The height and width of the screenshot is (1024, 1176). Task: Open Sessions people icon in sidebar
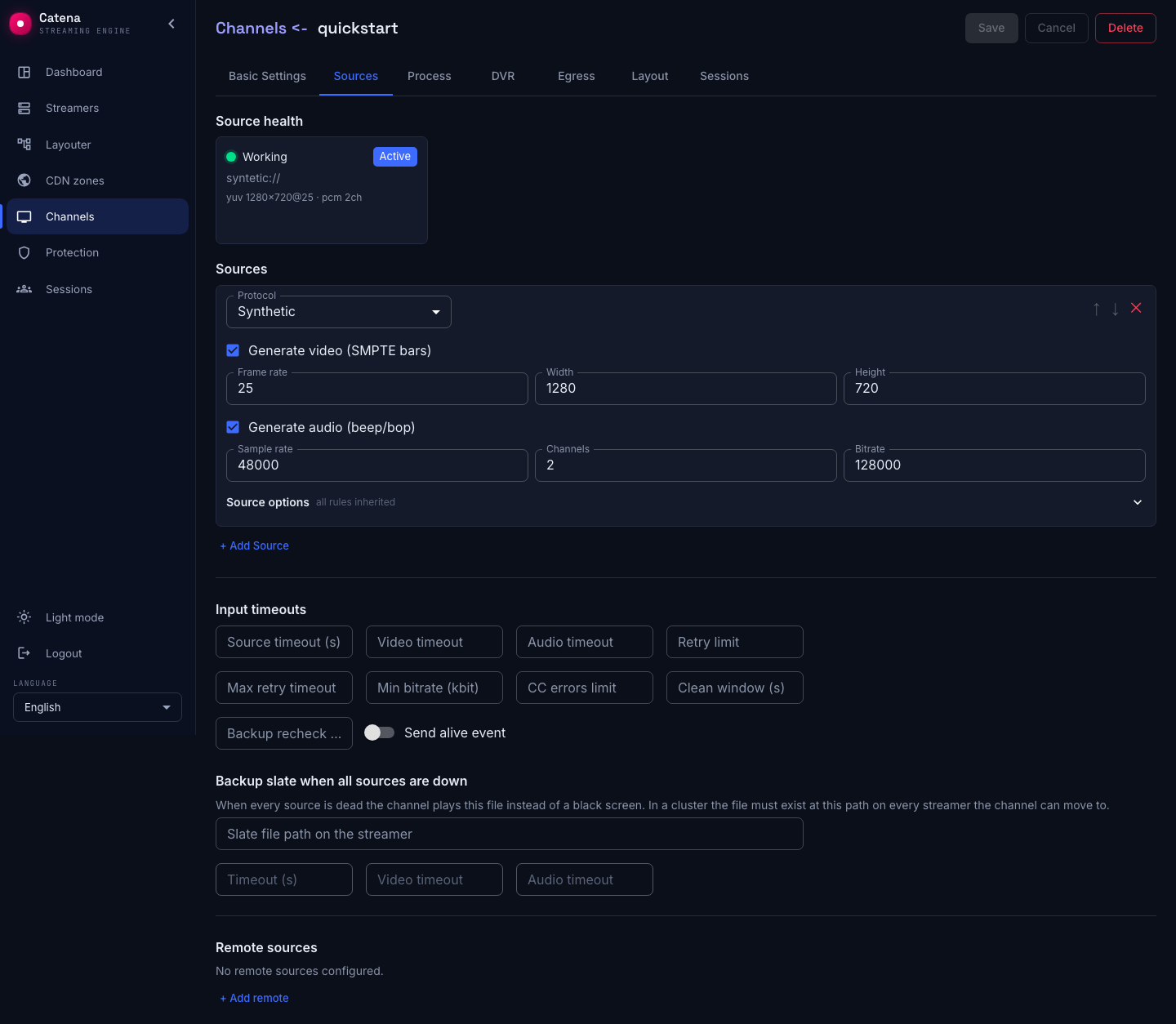click(24, 289)
